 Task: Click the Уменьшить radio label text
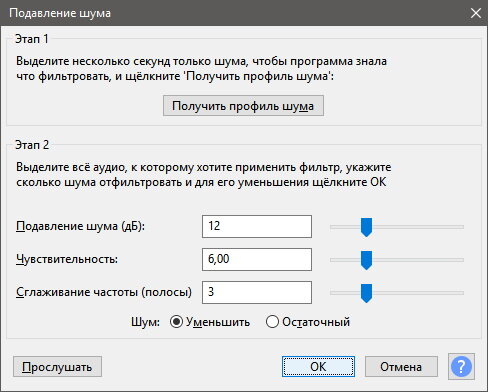[218, 322]
